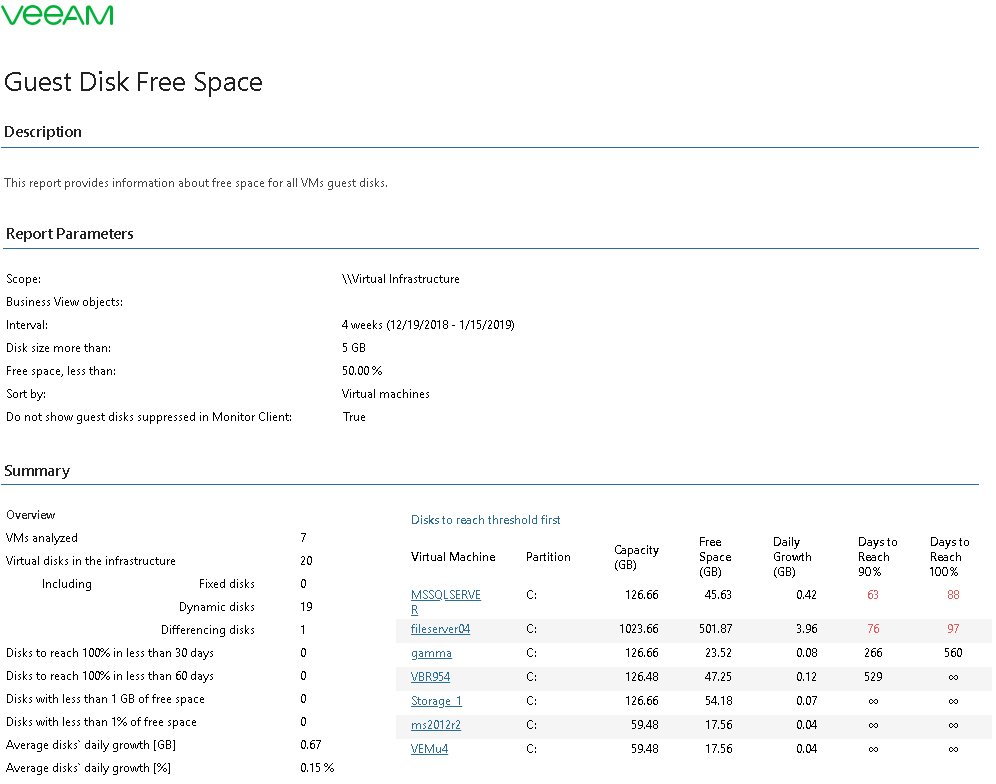Screen dimensions: 996x784
Task: Click 'Disks with less than 1% of free space'
Action: click(x=101, y=722)
